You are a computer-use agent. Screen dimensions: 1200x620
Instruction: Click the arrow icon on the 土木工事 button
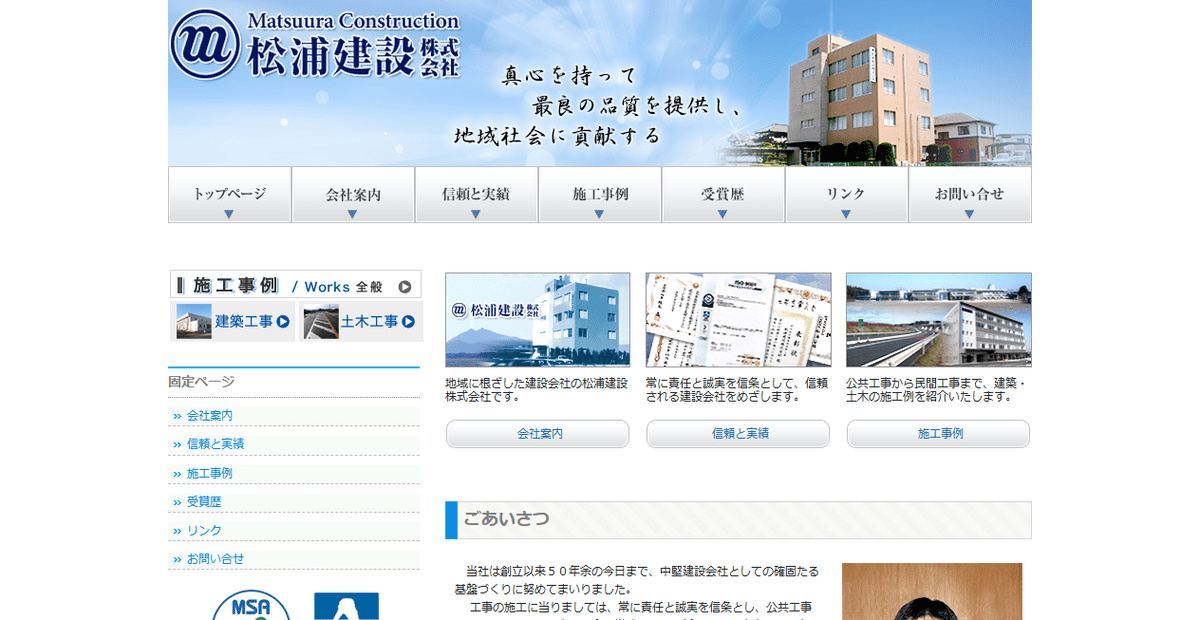click(406, 322)
